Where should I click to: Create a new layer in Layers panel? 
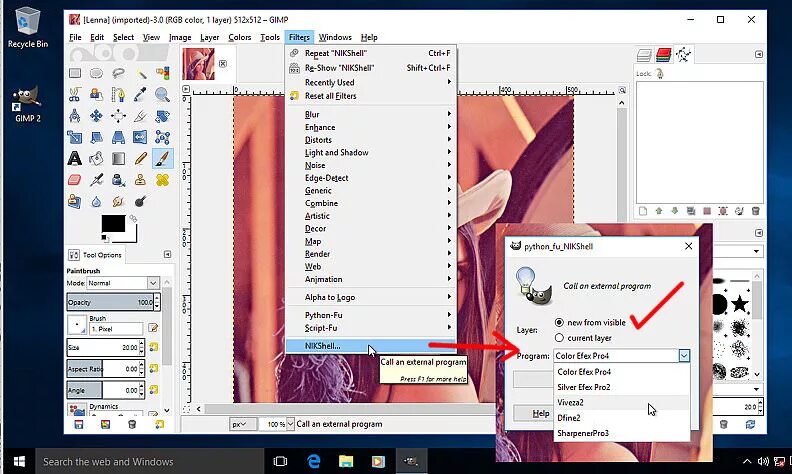(x=642, y=211)
